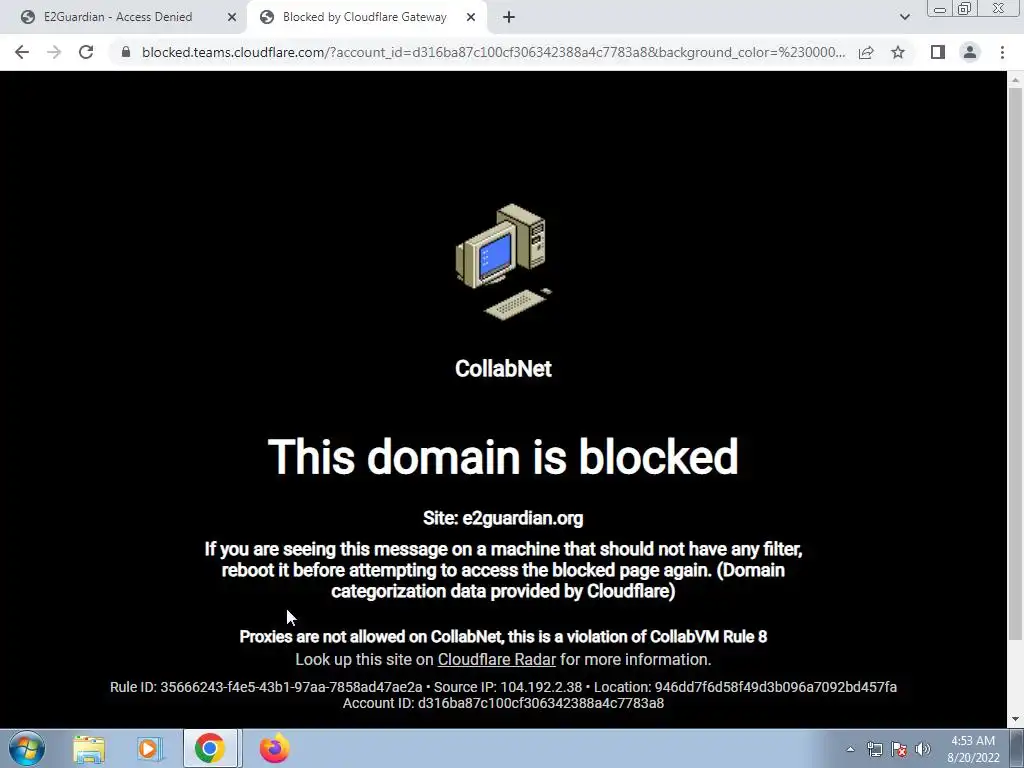Follow the Cloudflare Radar link
Screen dimensions: 1024x768
pyautogui.click(x=496, y=660)
